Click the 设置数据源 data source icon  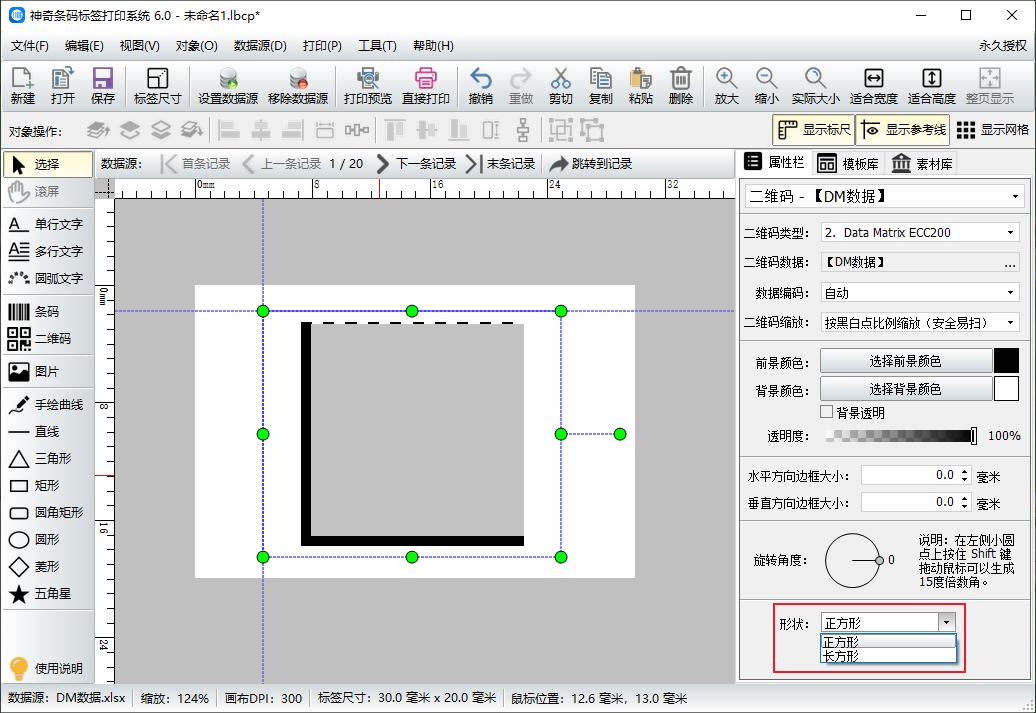click(227, 86)
